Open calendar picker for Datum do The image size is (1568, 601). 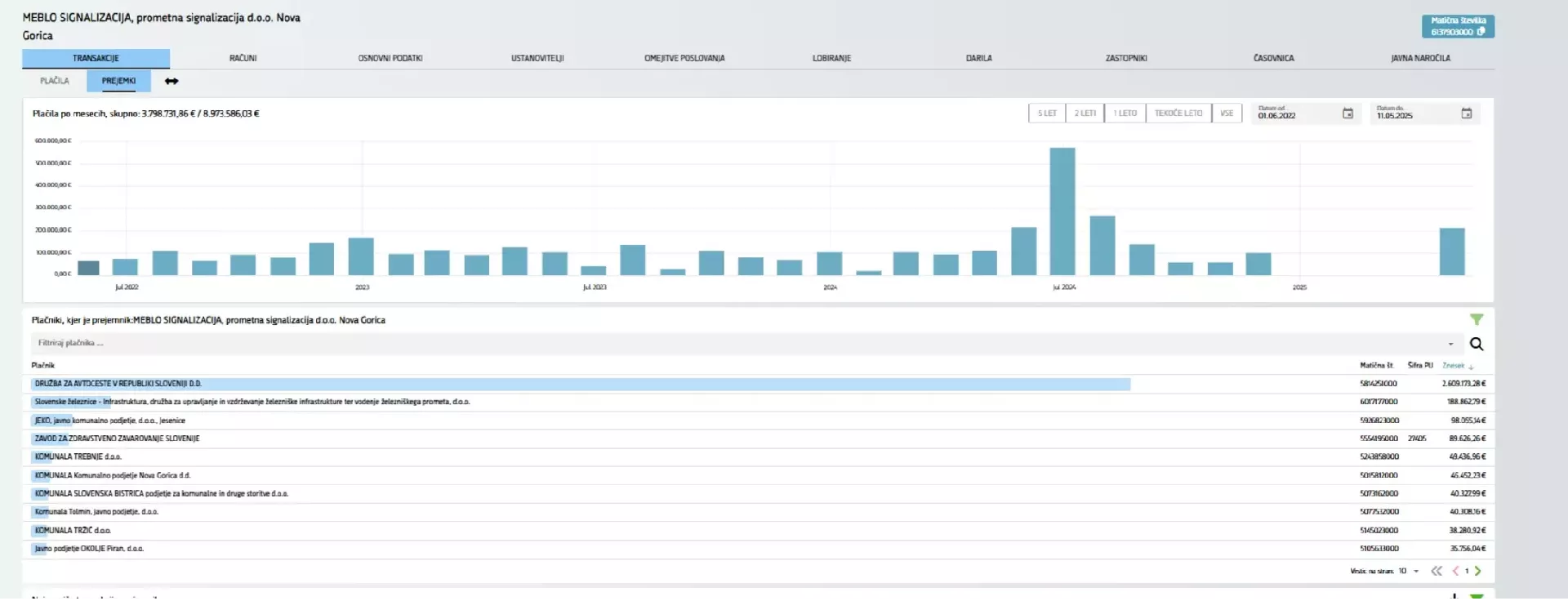pos(1466,114)
